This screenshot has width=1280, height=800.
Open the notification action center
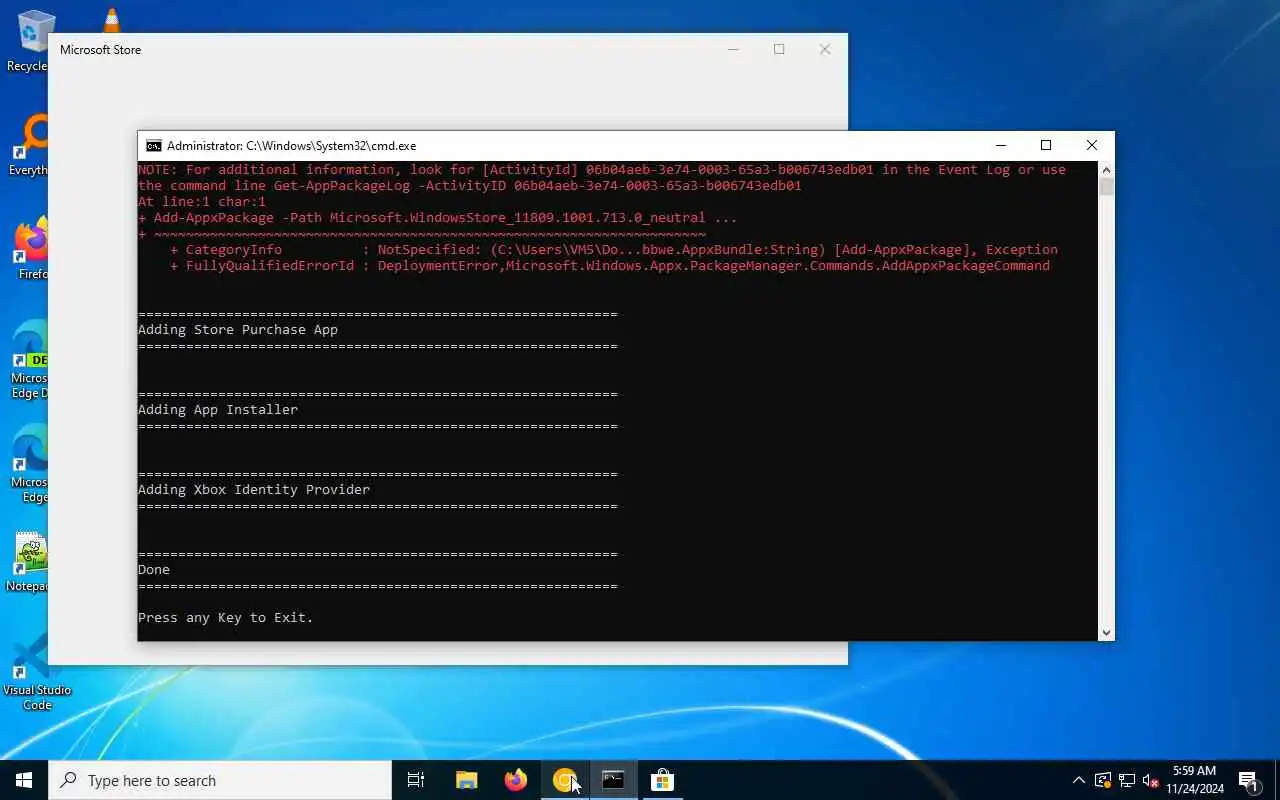click(1249, 780)
